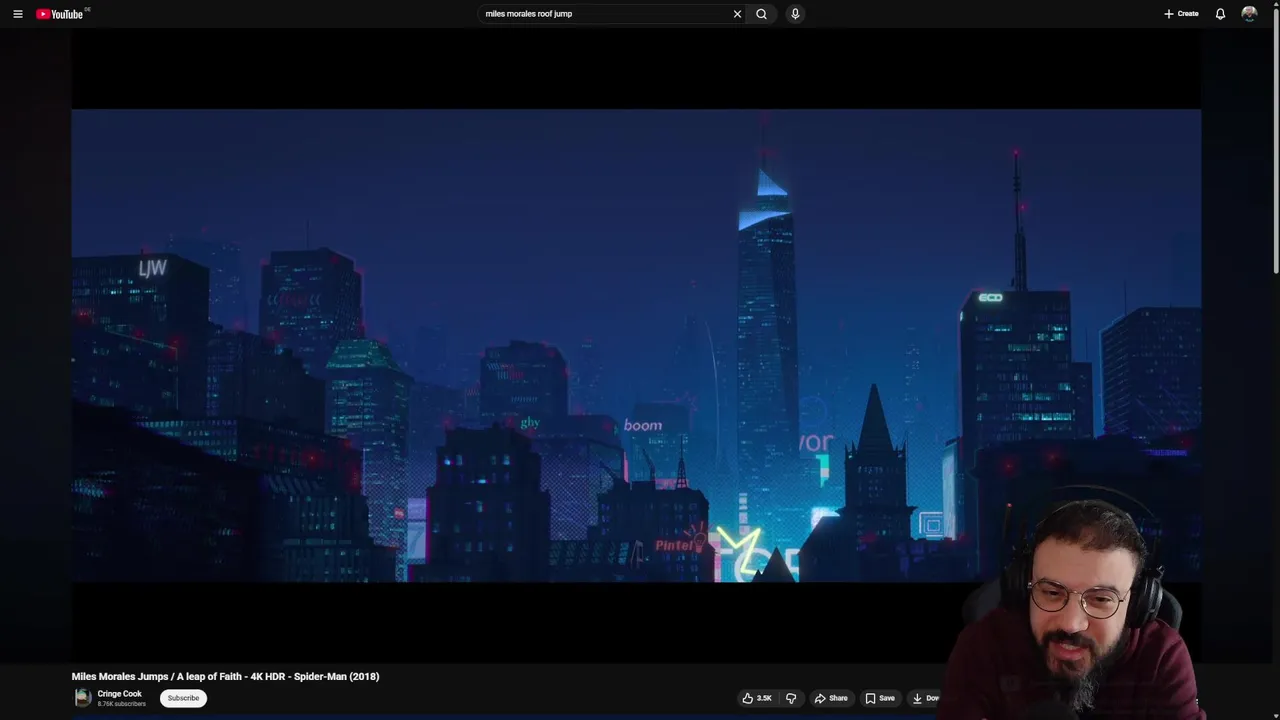Click the '8.76K subscribers' text
The width and height of the screenshot is (1280, 720).
pos(121,704)
